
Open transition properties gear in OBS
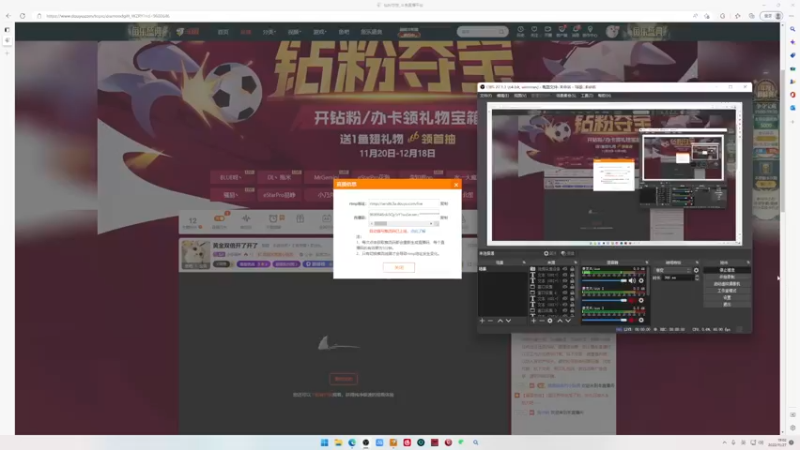coord(696,270)
